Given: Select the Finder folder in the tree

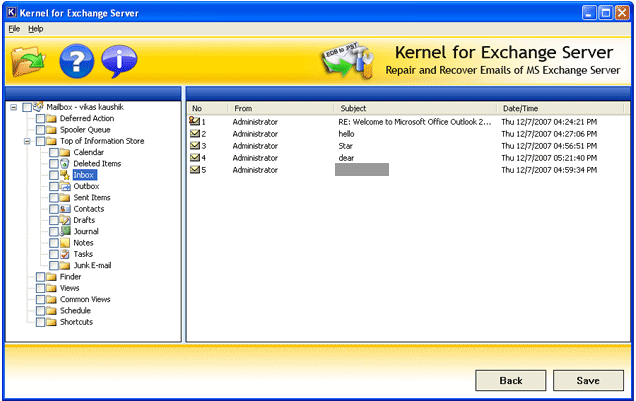Looking at the screenshot, I should coord(71,277).
